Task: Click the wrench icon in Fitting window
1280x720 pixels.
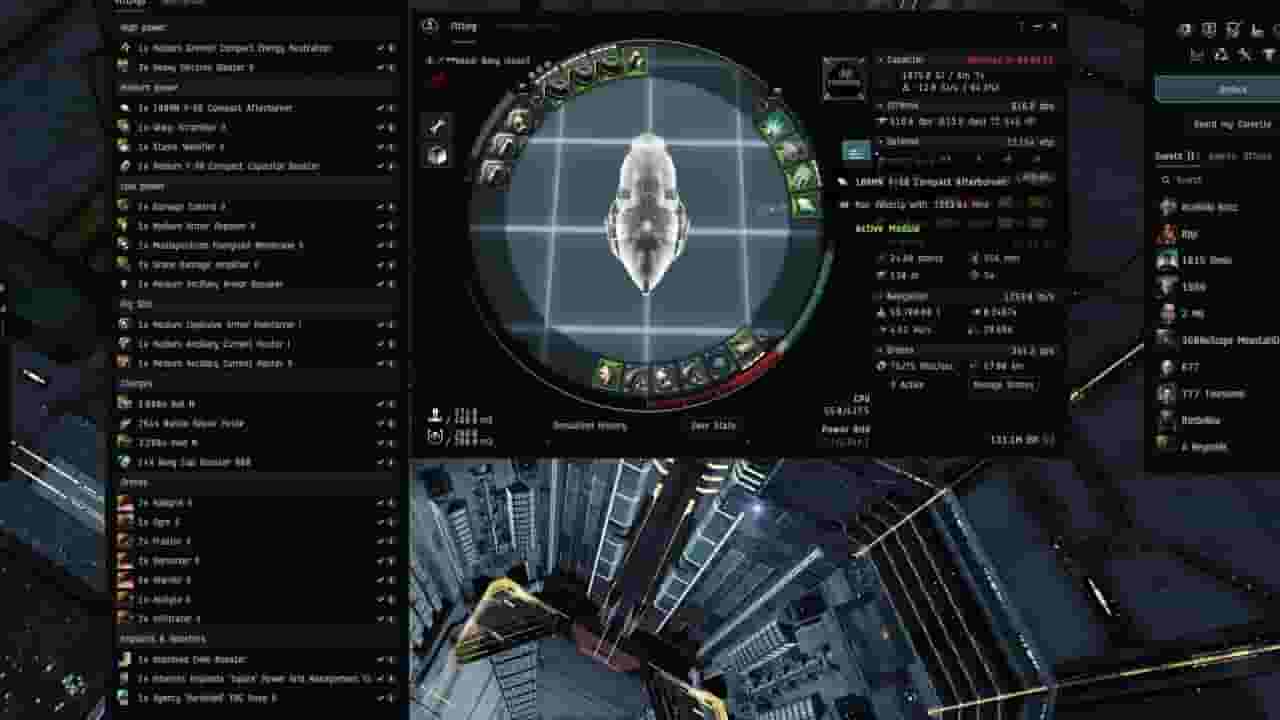Action: [x=437, y=125]
